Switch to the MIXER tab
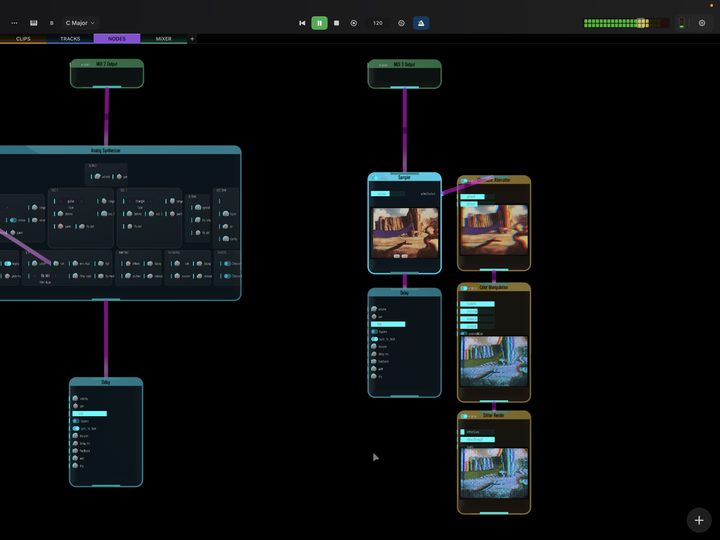This screenshot has width=720, height=540. [x=163, y=39]
